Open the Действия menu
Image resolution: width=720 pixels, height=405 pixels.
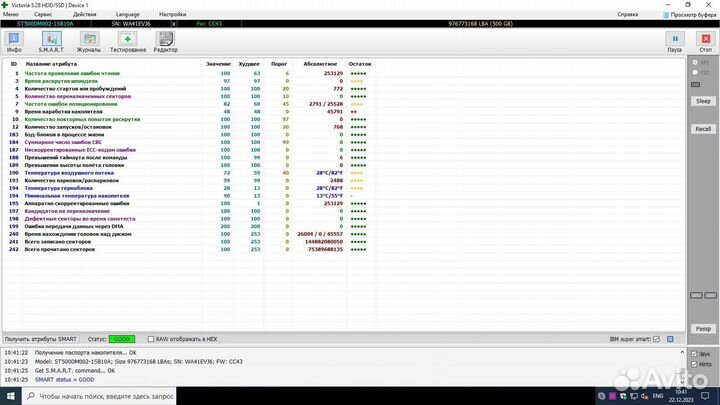pos(84,15)
